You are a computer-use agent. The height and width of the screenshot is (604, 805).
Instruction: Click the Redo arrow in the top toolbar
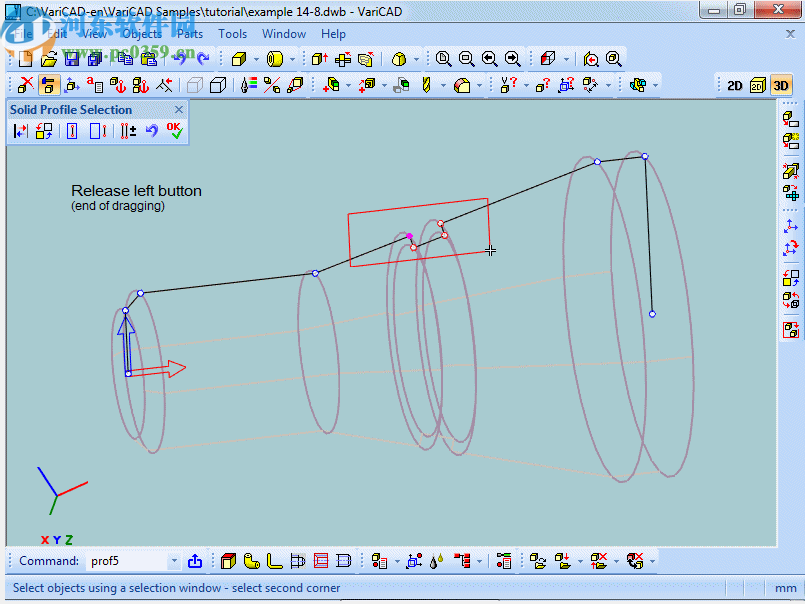point(203,59)
